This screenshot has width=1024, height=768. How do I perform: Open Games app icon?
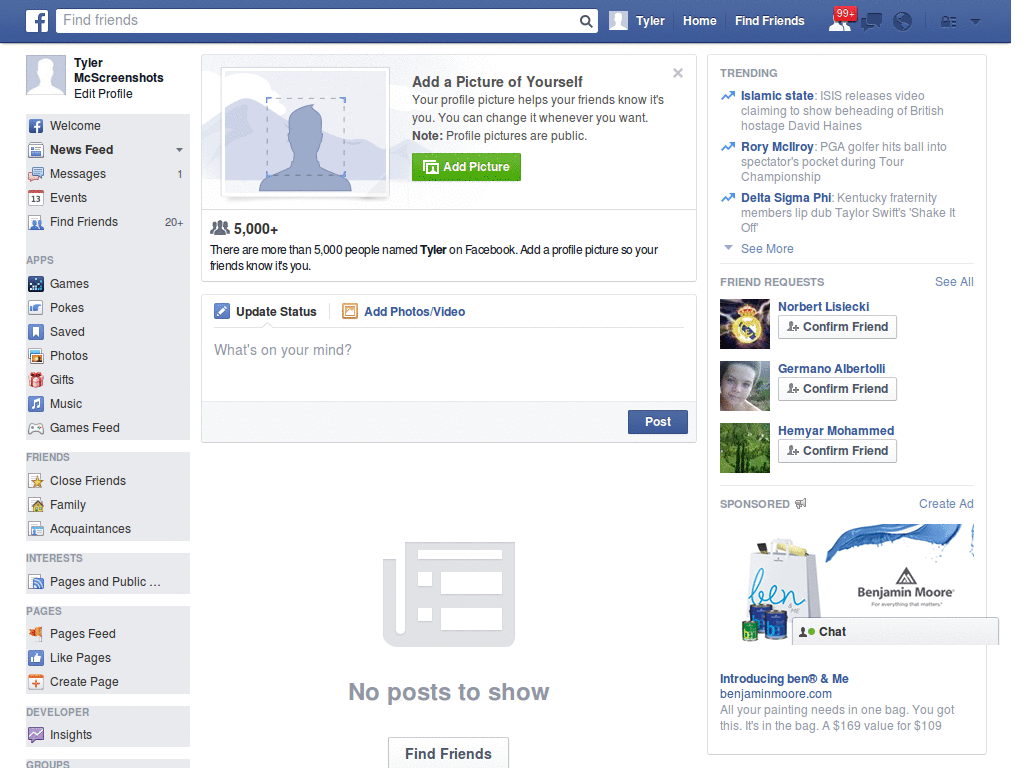click(36, 284)
